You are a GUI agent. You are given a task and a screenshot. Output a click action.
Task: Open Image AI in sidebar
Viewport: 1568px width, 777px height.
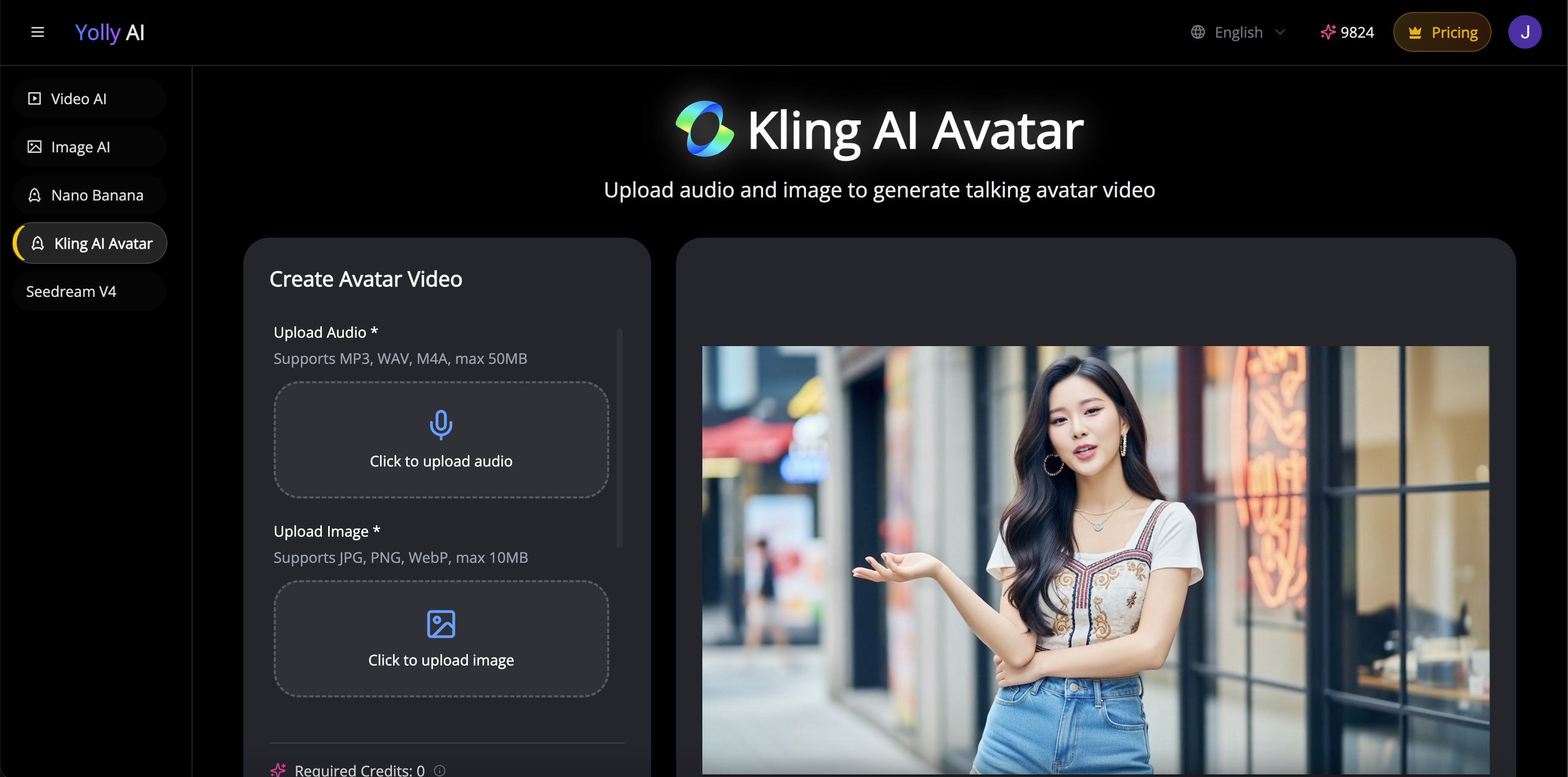point(89,147)
